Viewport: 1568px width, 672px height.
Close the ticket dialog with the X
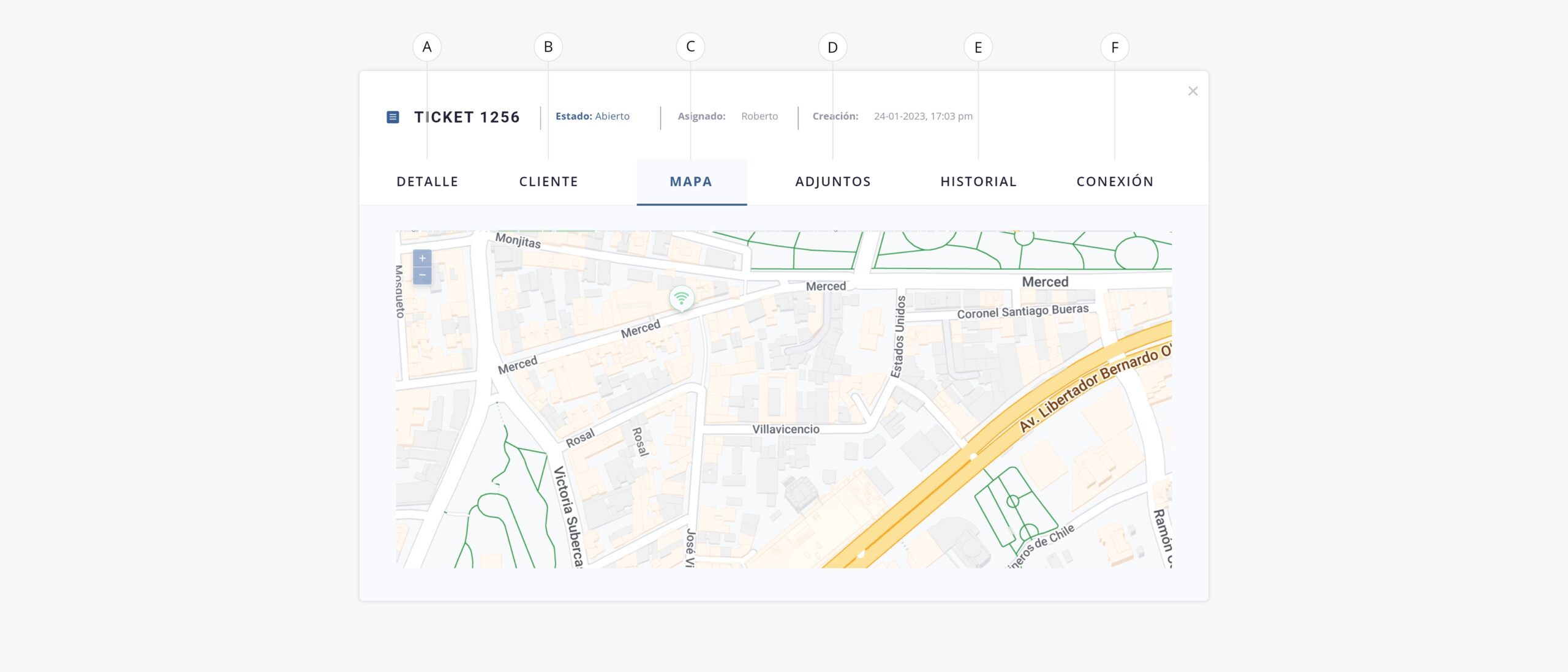[1193, 91]
